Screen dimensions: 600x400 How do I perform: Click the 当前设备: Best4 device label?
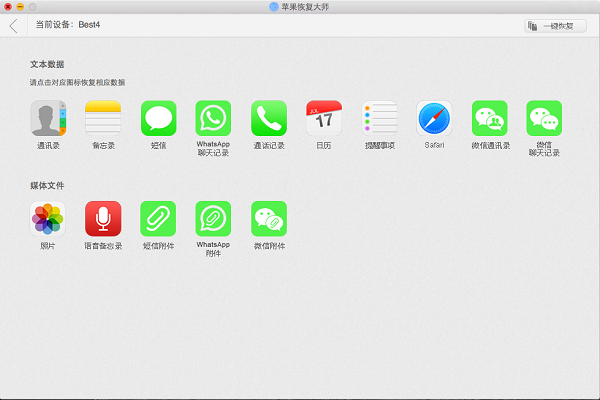[x=68, y=25]
